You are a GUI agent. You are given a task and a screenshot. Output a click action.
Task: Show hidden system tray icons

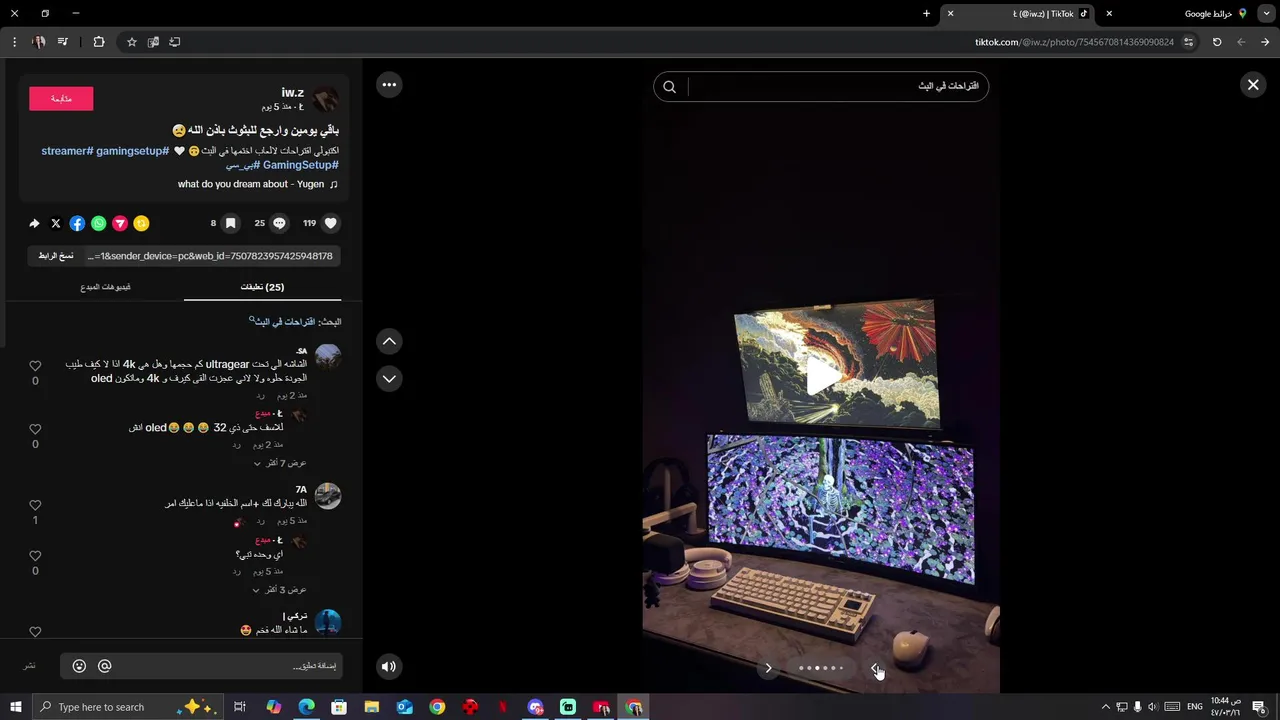click(x=1105, y=707)
